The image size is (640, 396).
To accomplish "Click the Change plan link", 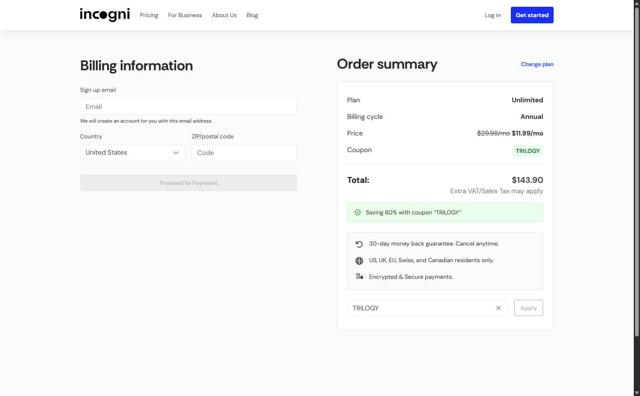I will (537, 64).
